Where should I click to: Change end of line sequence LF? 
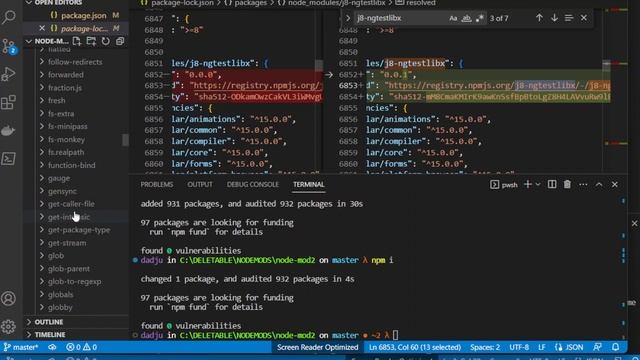542,347
